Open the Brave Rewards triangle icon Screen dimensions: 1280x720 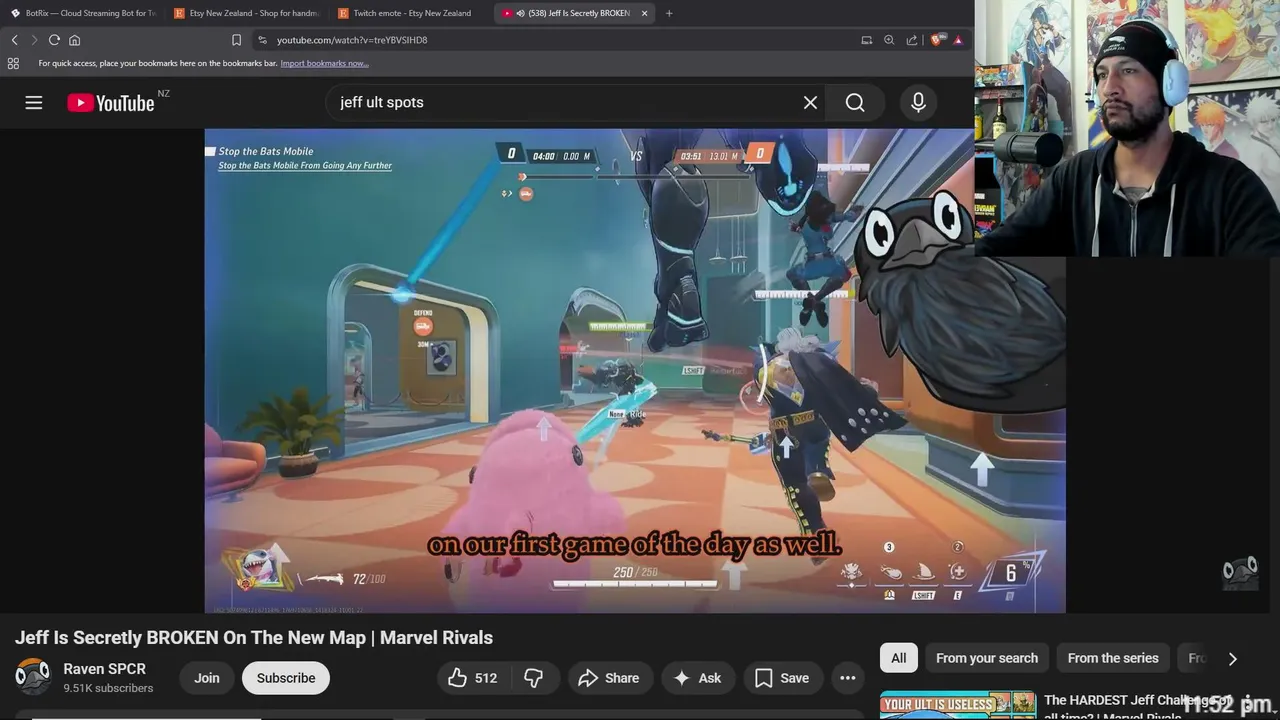(958, 40)
